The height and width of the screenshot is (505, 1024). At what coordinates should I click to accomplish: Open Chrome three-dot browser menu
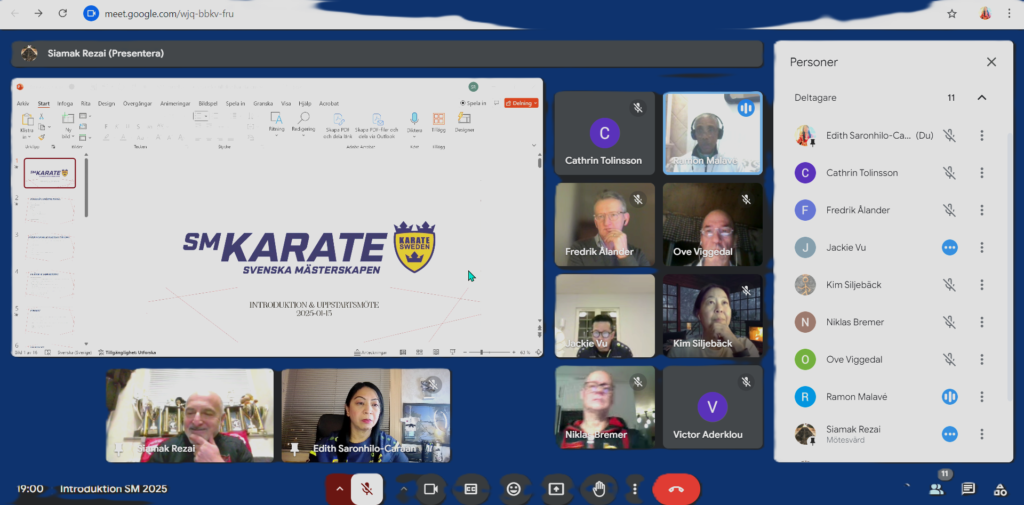(x=1010, y=13)
